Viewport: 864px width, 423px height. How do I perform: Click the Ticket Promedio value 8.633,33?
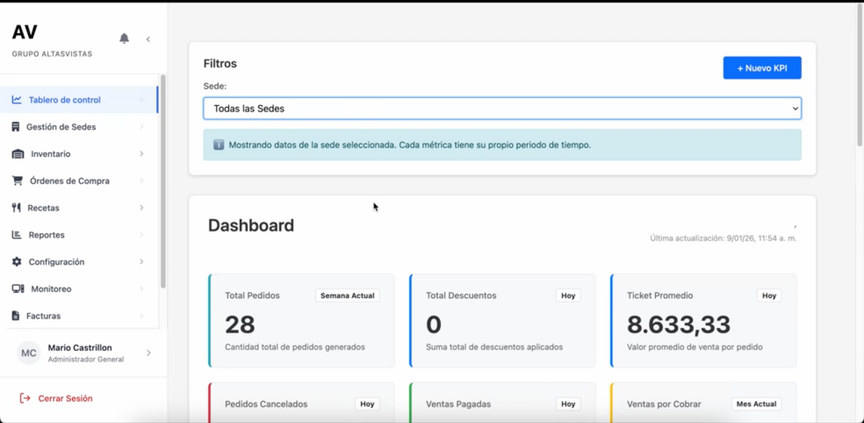(678, 324)
